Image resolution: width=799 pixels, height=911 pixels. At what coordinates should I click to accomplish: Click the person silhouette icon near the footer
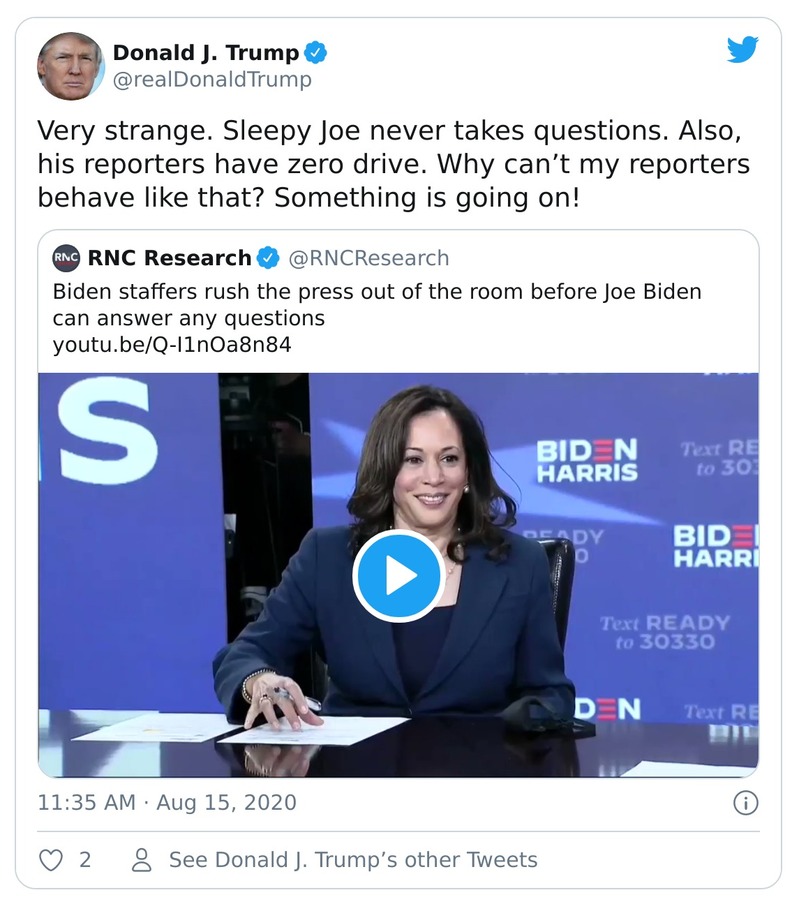144,858
